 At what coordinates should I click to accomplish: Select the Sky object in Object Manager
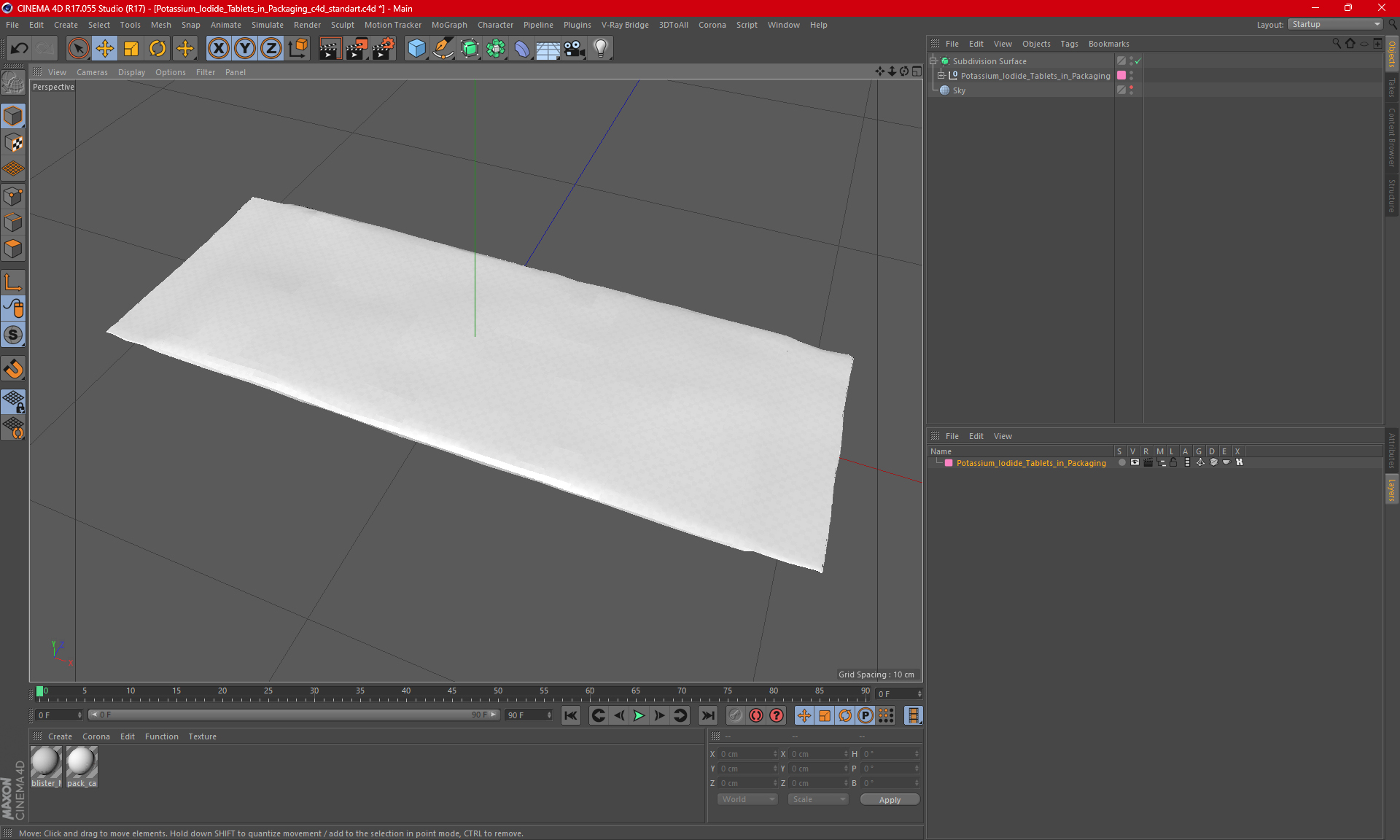coord(959,90)
